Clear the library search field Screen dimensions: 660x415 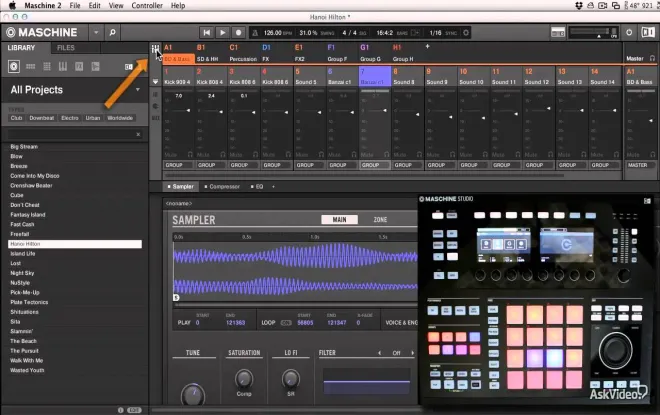138,134
